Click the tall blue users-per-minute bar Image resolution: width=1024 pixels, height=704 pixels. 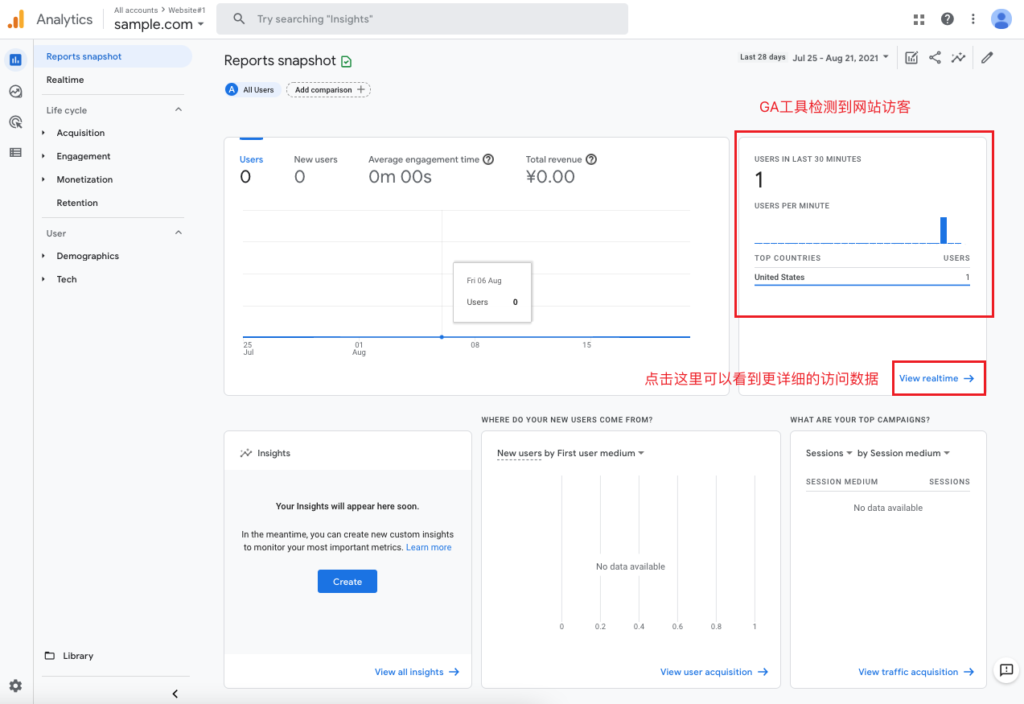coord(943,230)
